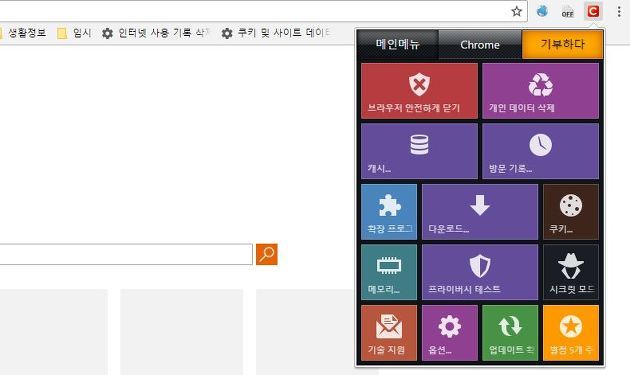Open the 옵션 gear tile

(x=450, y=333)
